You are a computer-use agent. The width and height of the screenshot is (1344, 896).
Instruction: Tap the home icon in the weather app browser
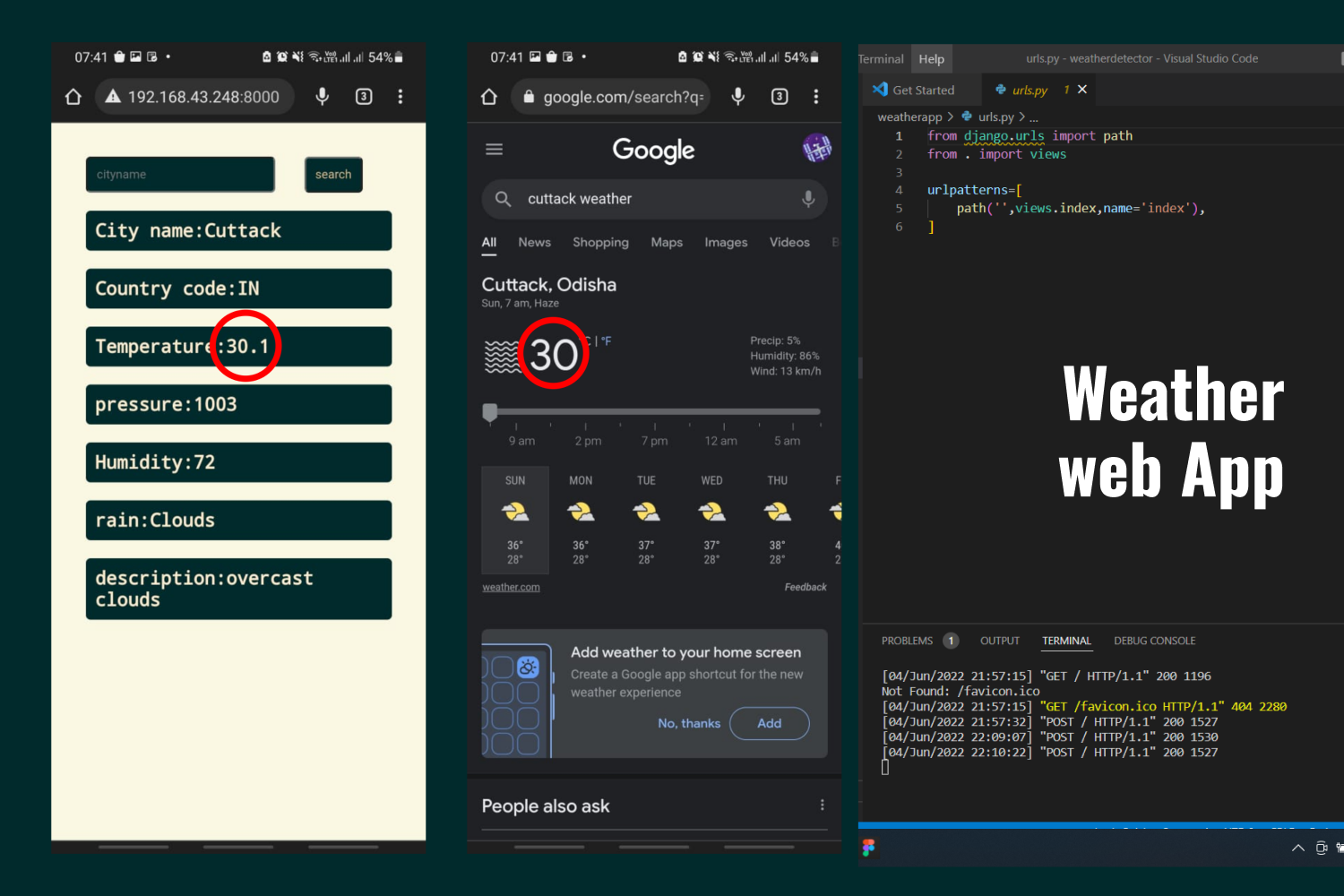(x=73, y=97)
